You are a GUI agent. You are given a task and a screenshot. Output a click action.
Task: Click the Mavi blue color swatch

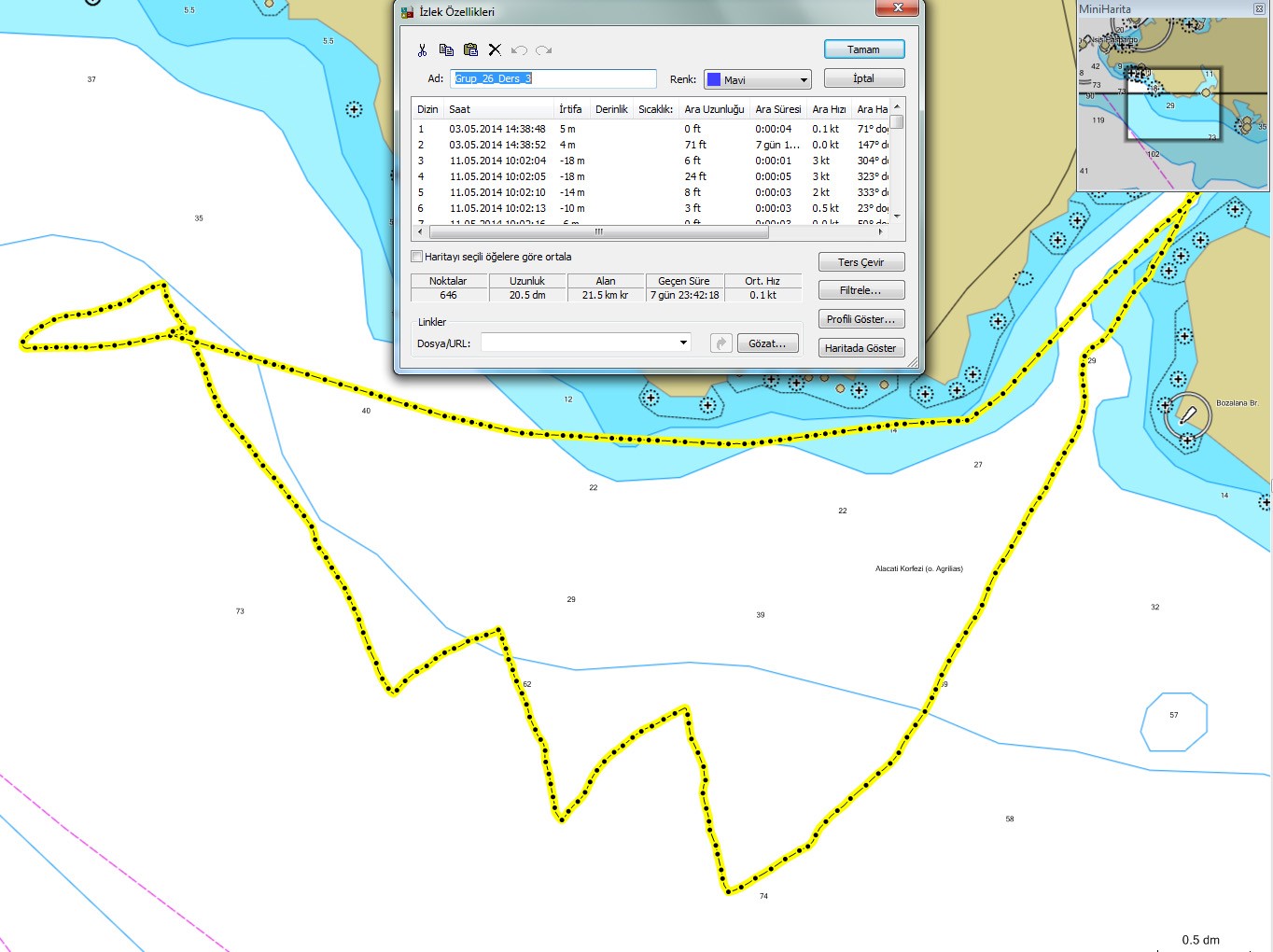pyautogui.click(x=714, y=80)
